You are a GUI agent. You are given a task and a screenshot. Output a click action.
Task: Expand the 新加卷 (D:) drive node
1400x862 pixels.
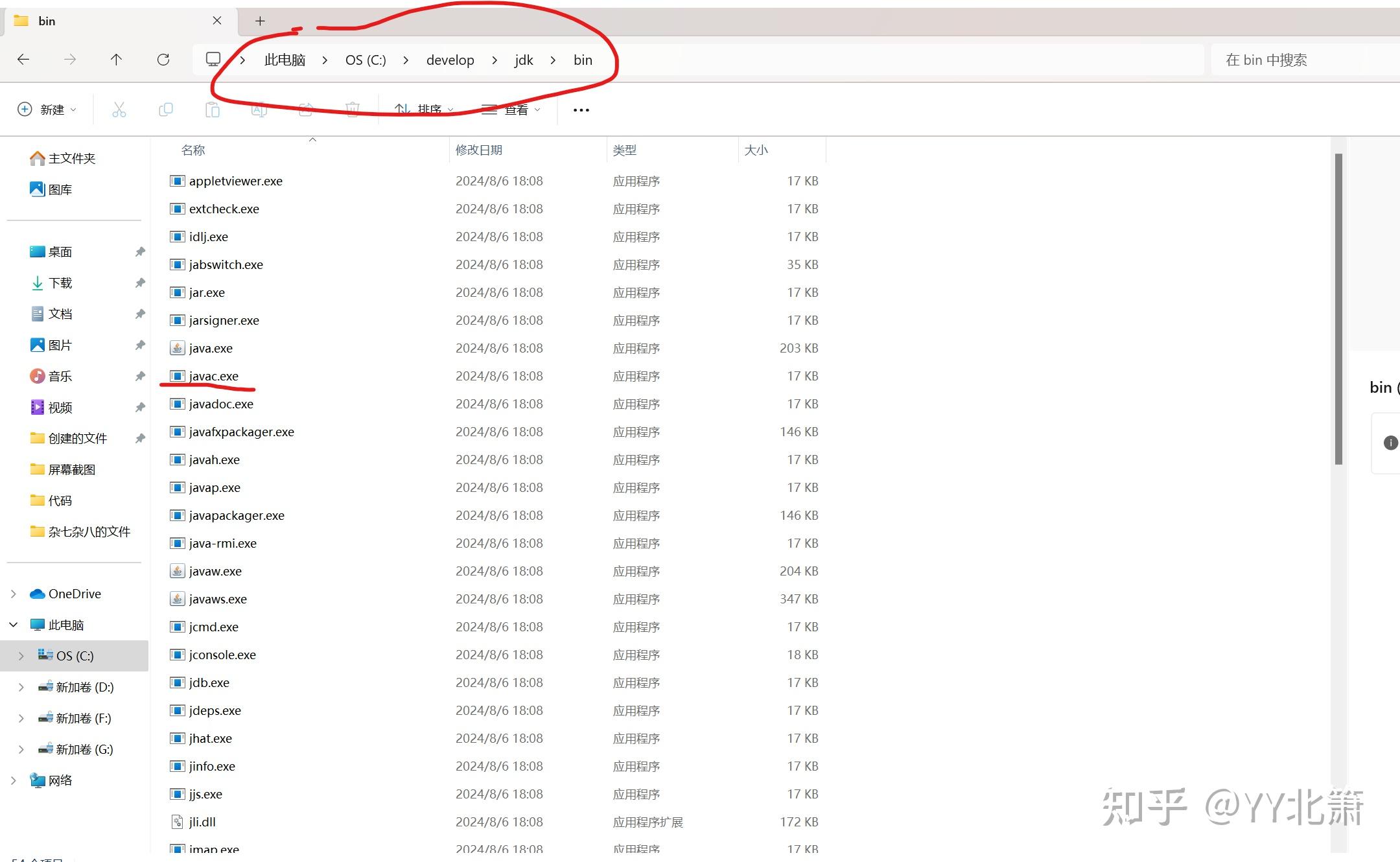[21, 687]
